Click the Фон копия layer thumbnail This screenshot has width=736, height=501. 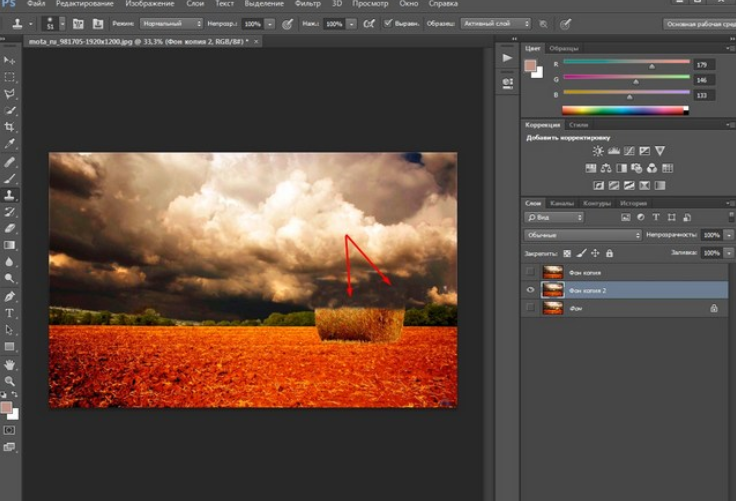pos(552,272)
